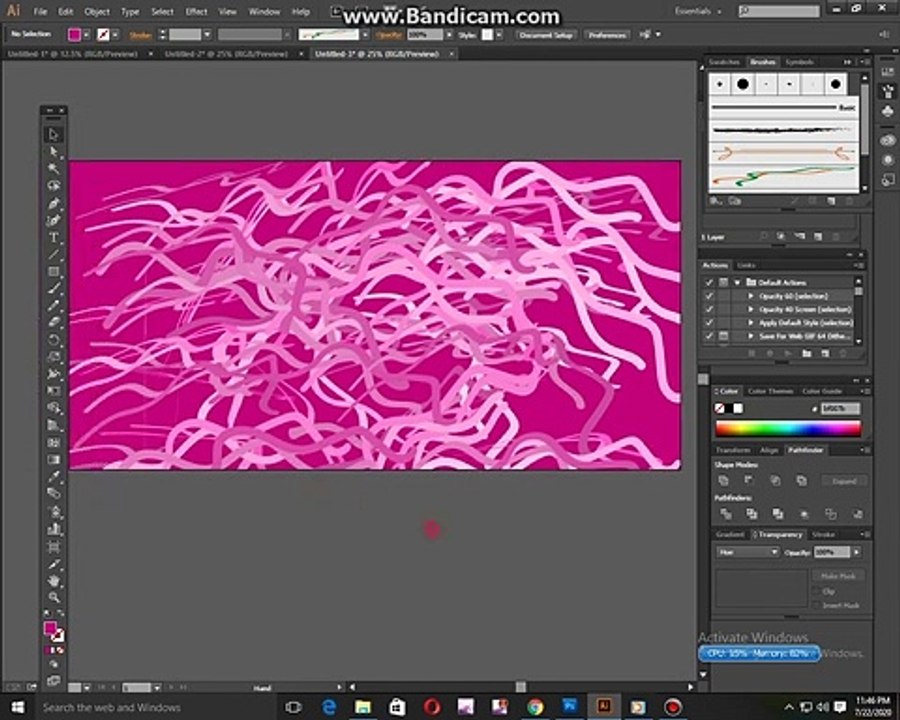Toggle the checkmark for Opacity 40 Screen action
Image resolution: width=900 pixels, height=720 pixels.
coord(709,309)
